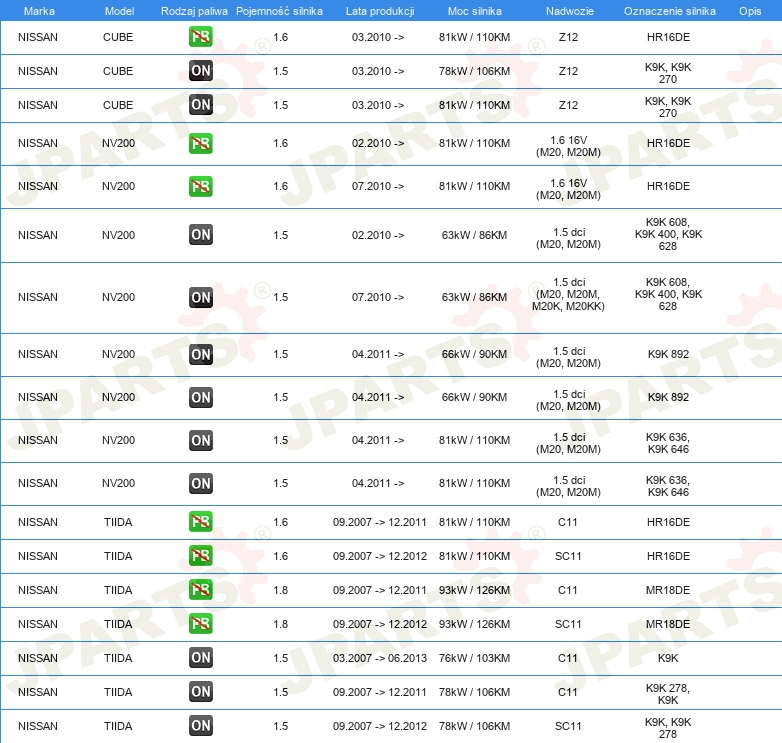Viewport: 782px width, 743px height.
Task: Click the ON diesel icon for TIIDA 78kW SC11
Action: click(x=200, y=726)
